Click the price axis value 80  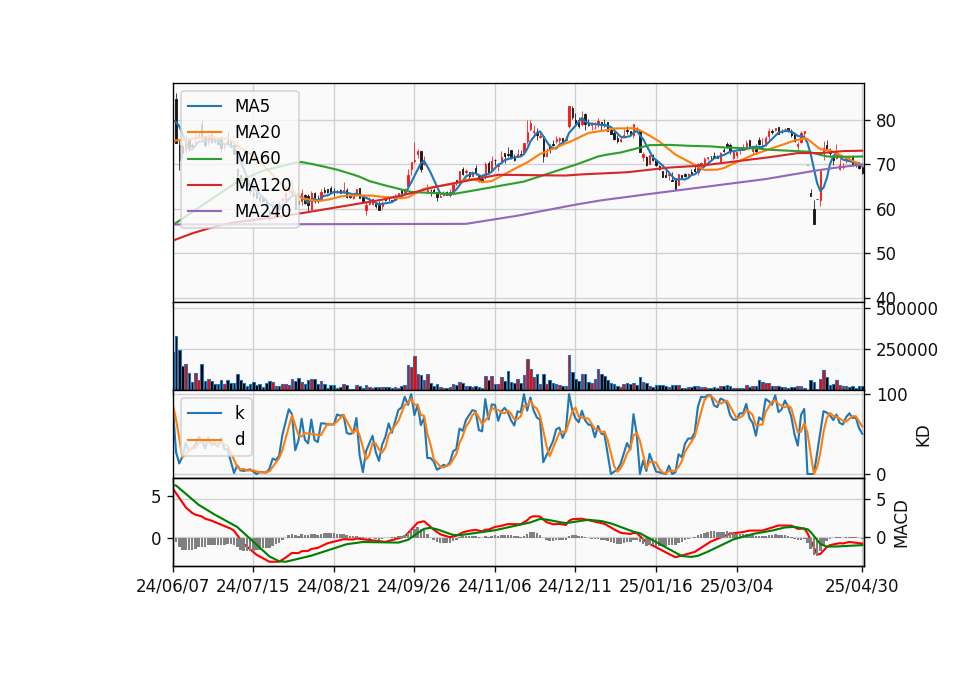pos(885,121)
